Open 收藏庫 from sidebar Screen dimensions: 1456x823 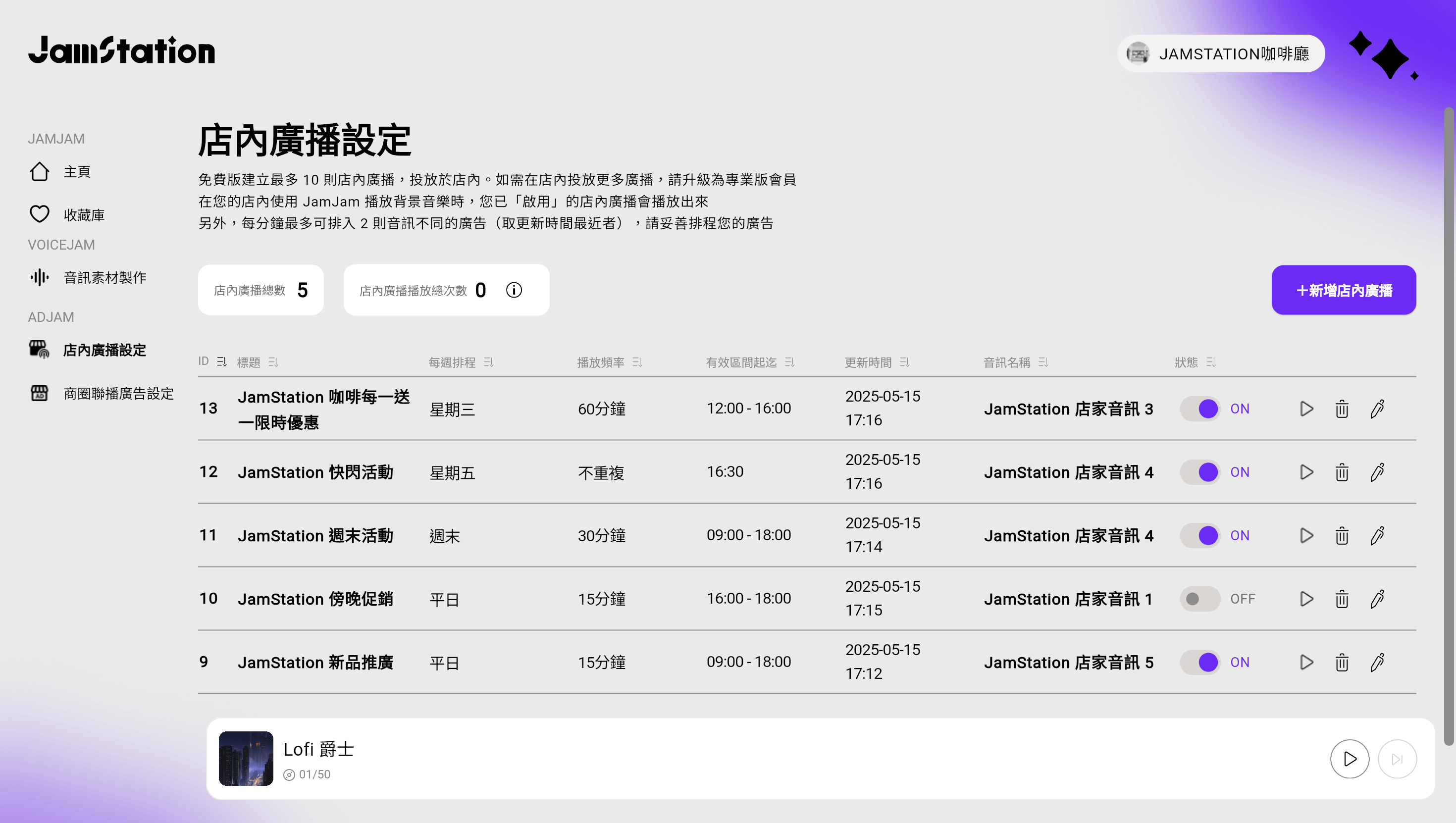67,215
